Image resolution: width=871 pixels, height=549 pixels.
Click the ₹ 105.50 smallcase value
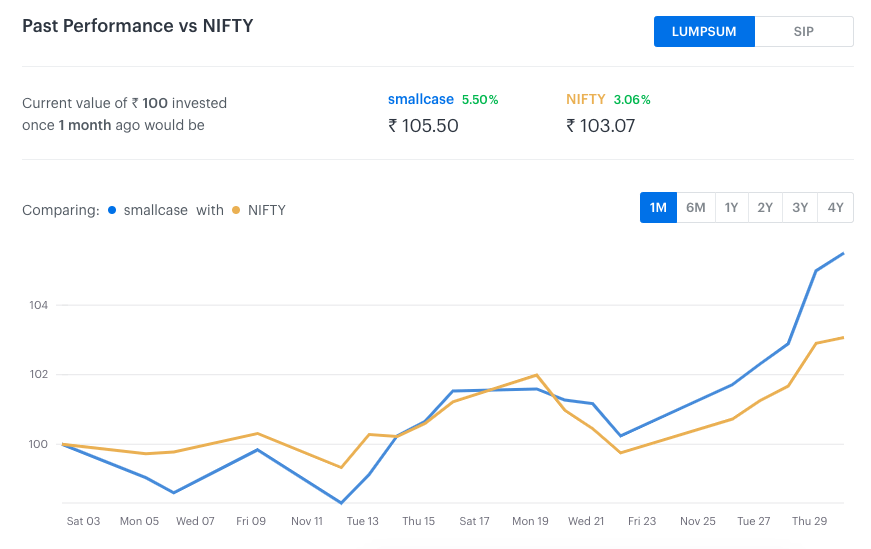click(x=423, y=126)
